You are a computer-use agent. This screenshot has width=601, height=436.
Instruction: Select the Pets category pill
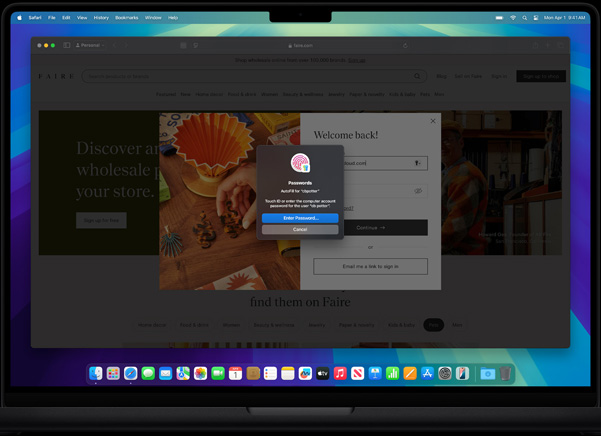(434, 325)
